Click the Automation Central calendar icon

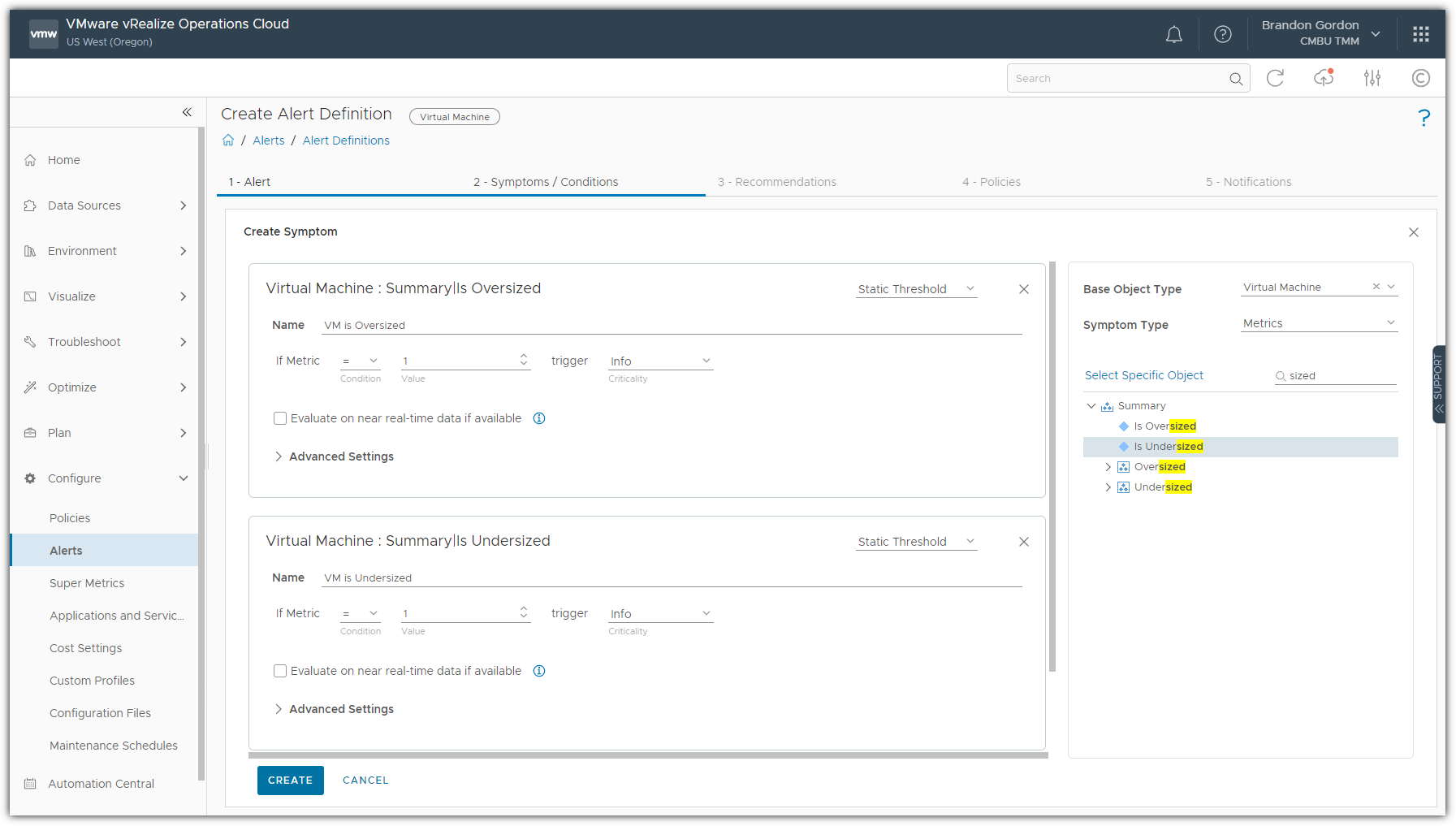30,784
